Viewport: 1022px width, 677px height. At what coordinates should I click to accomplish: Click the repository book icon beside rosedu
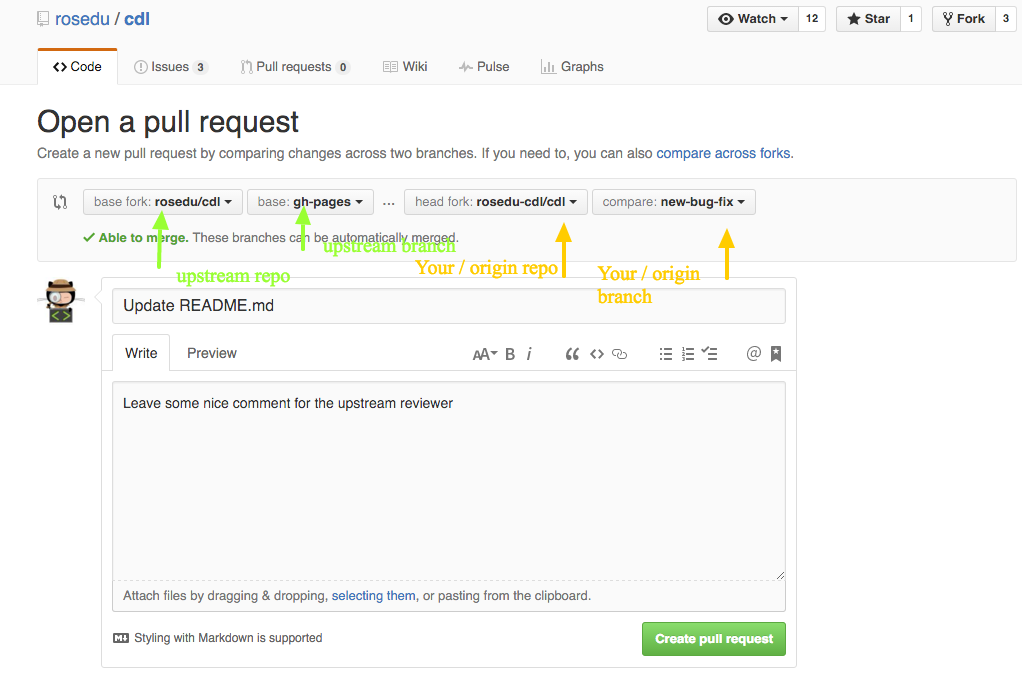point(43,19)
